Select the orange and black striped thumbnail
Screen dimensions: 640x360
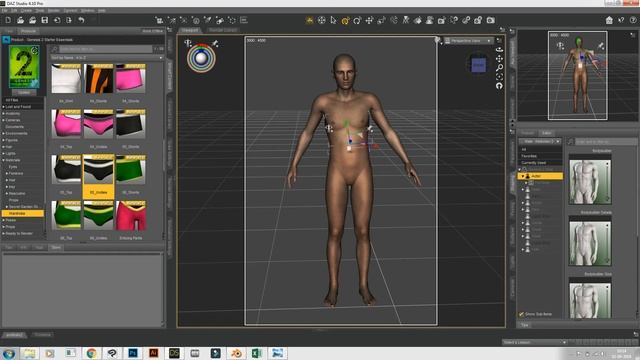tap(98, 79)
